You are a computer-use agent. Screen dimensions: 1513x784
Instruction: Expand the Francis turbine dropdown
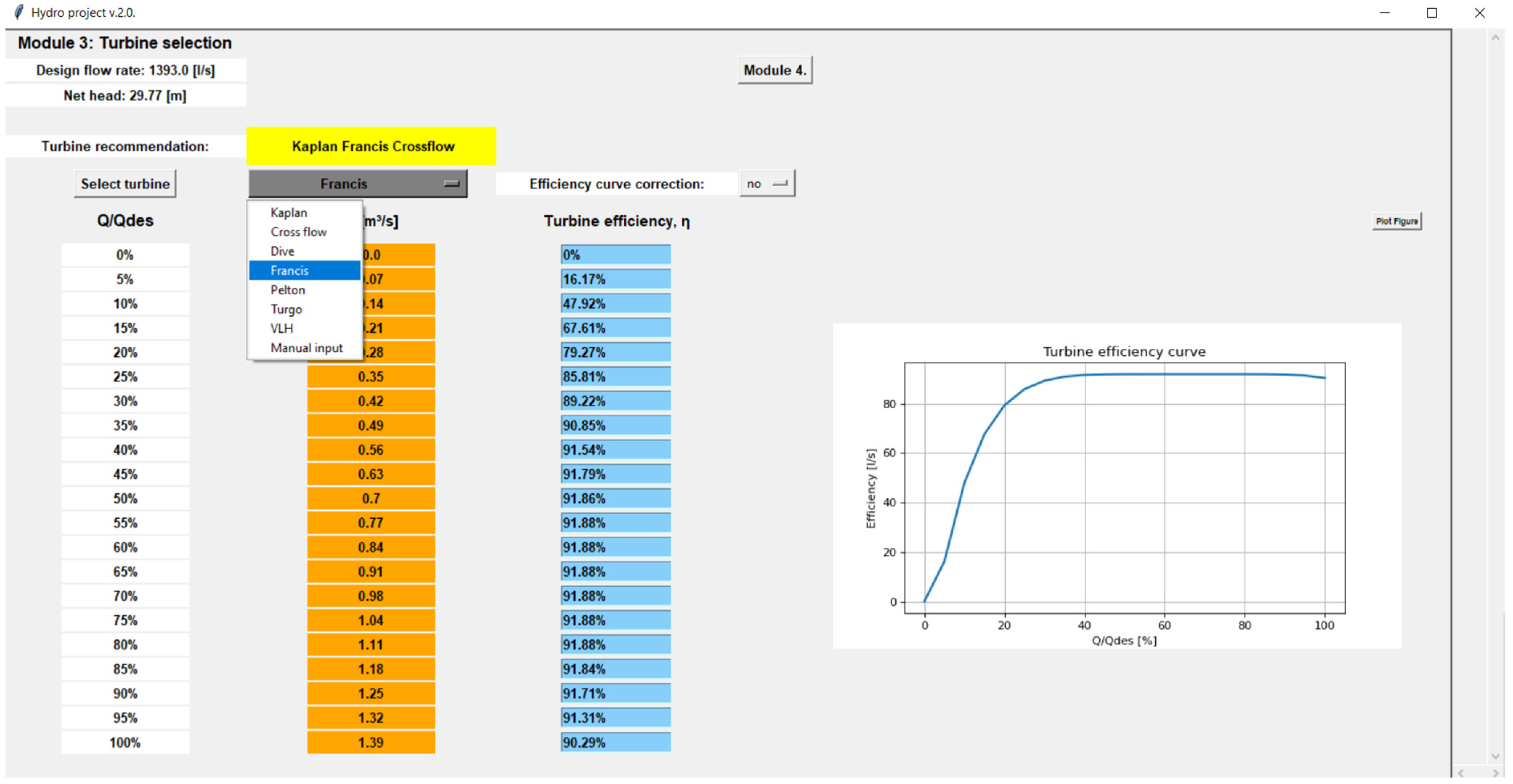click(357, 184)
